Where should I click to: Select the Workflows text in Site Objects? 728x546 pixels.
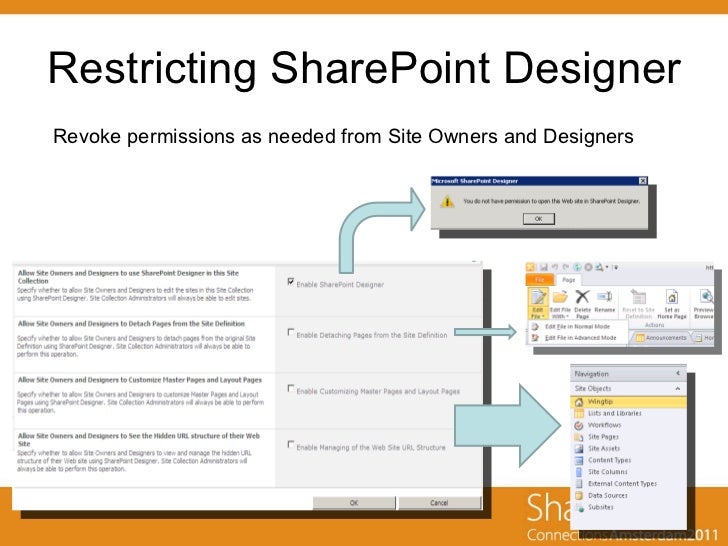[x=604, y=425]
